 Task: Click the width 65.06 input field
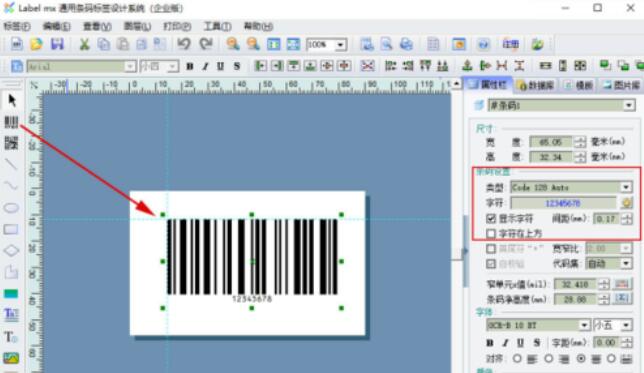550,142
